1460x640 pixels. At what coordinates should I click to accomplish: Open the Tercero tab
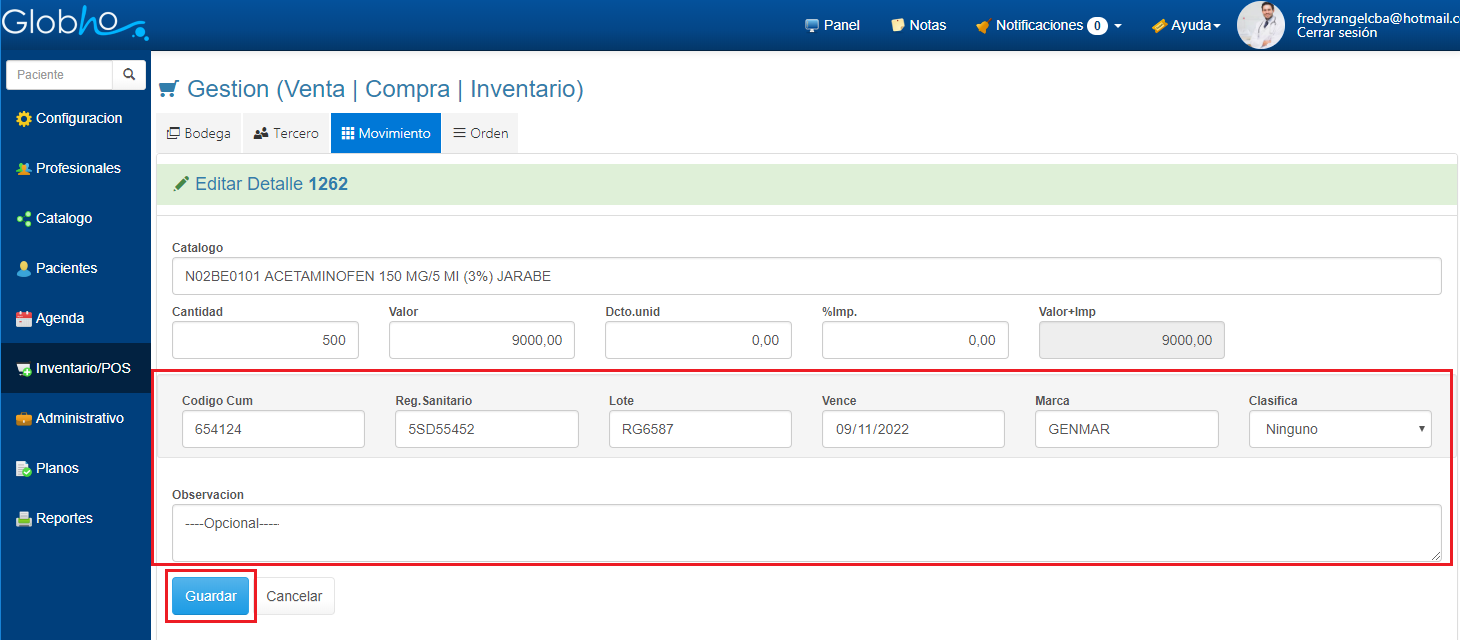click(x=286, y=133)
